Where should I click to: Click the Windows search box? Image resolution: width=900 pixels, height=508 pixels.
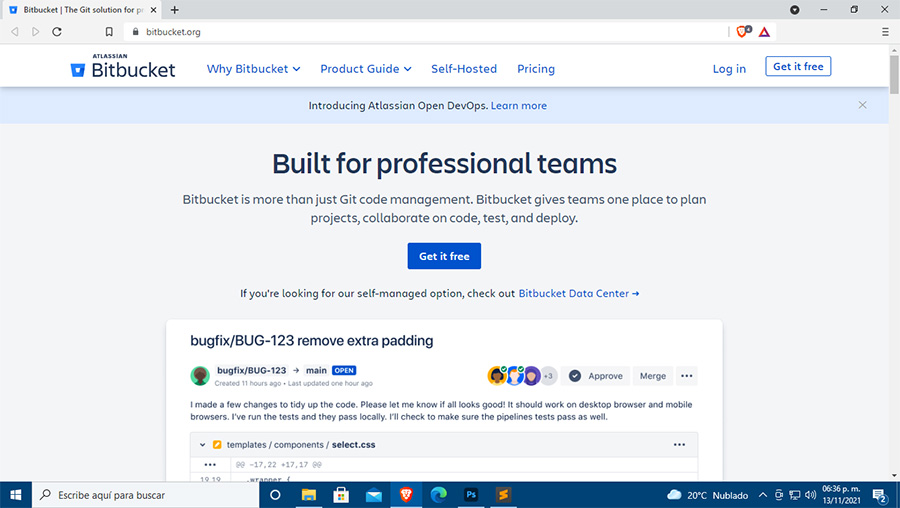click(146, 495)
